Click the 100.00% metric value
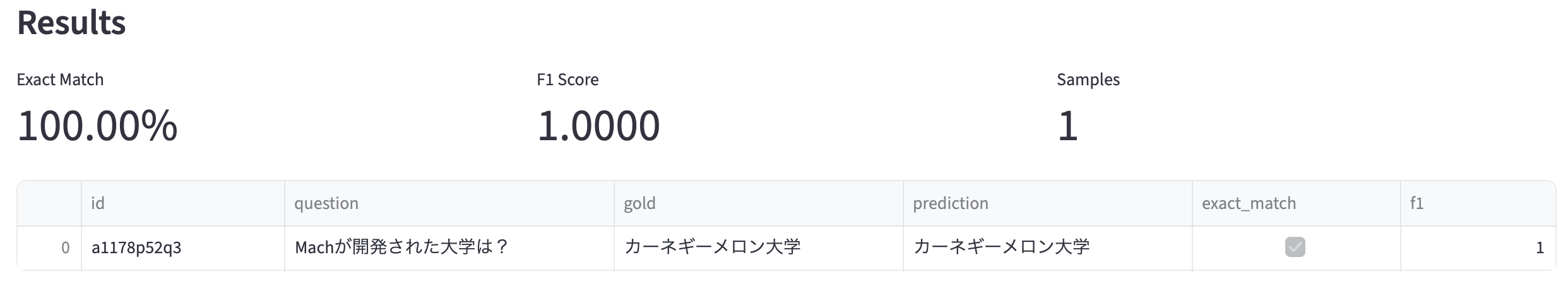Image resolution: width=1568 pixels, height=293 pixels. 97,126
